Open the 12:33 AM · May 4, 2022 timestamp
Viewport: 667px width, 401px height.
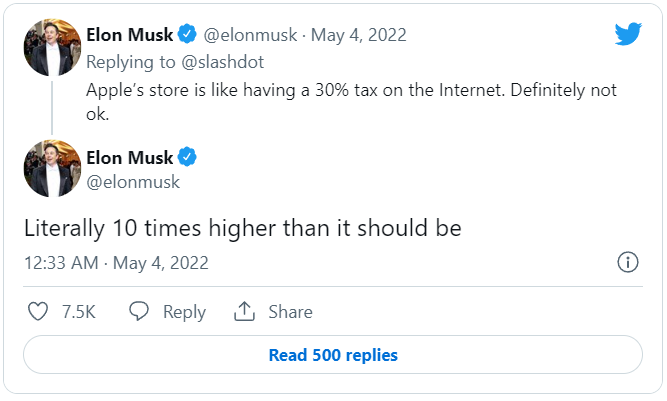116,263
